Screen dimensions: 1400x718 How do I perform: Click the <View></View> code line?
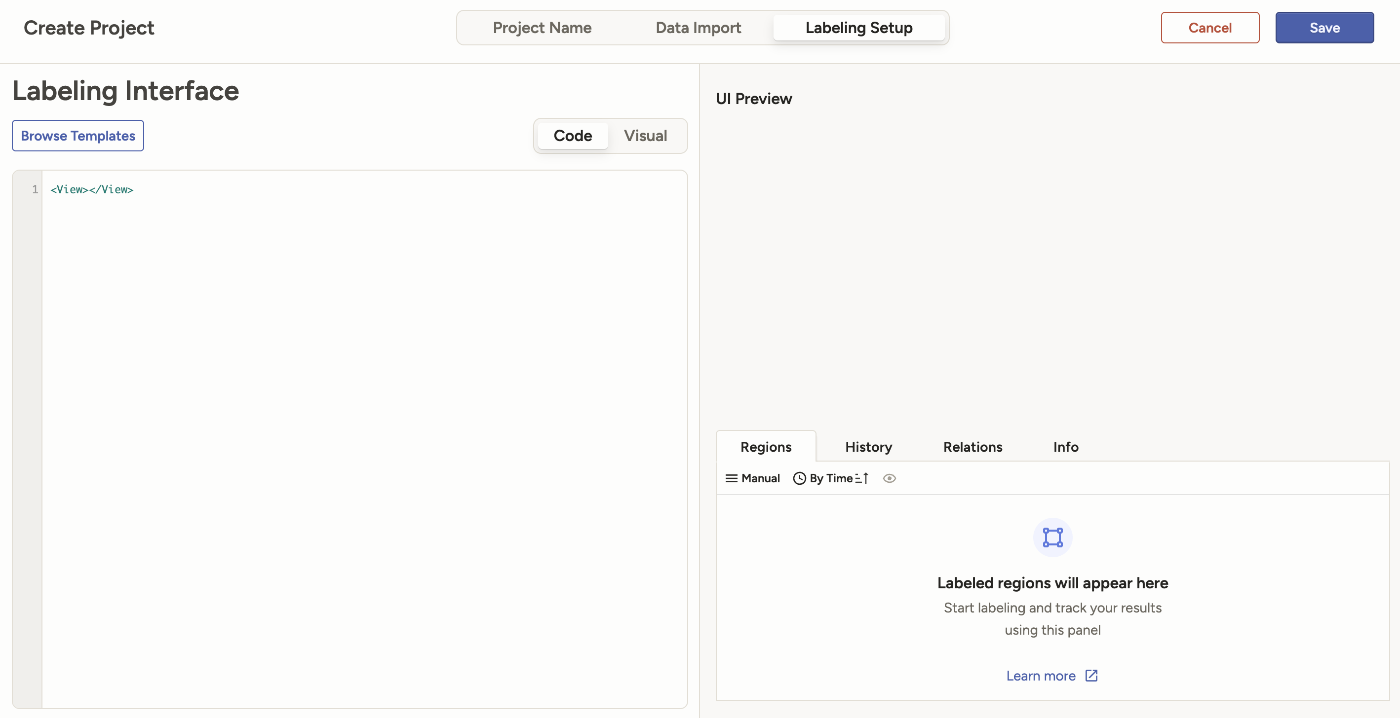tap(92, 189)
